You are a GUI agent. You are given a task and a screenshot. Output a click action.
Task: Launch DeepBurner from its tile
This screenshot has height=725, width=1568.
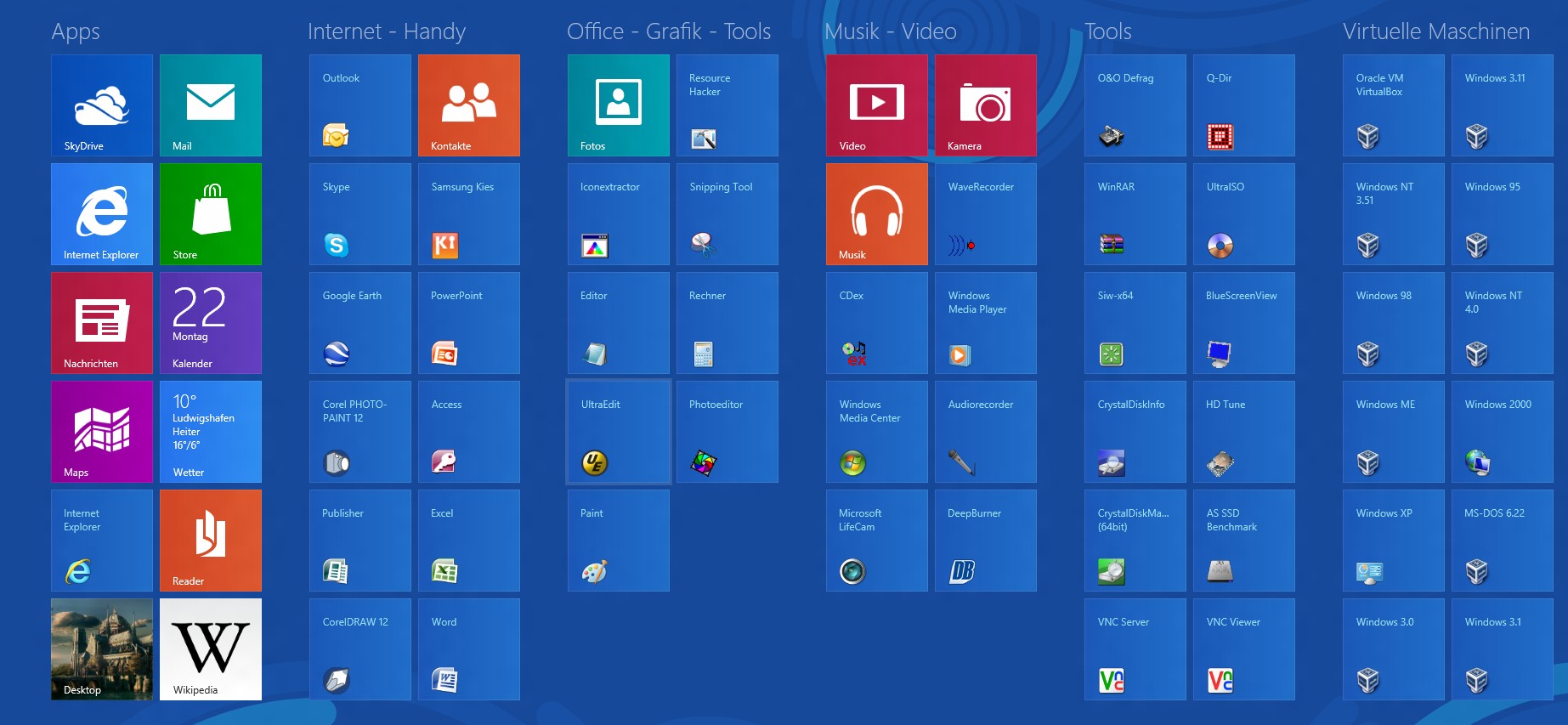[986, 541]
